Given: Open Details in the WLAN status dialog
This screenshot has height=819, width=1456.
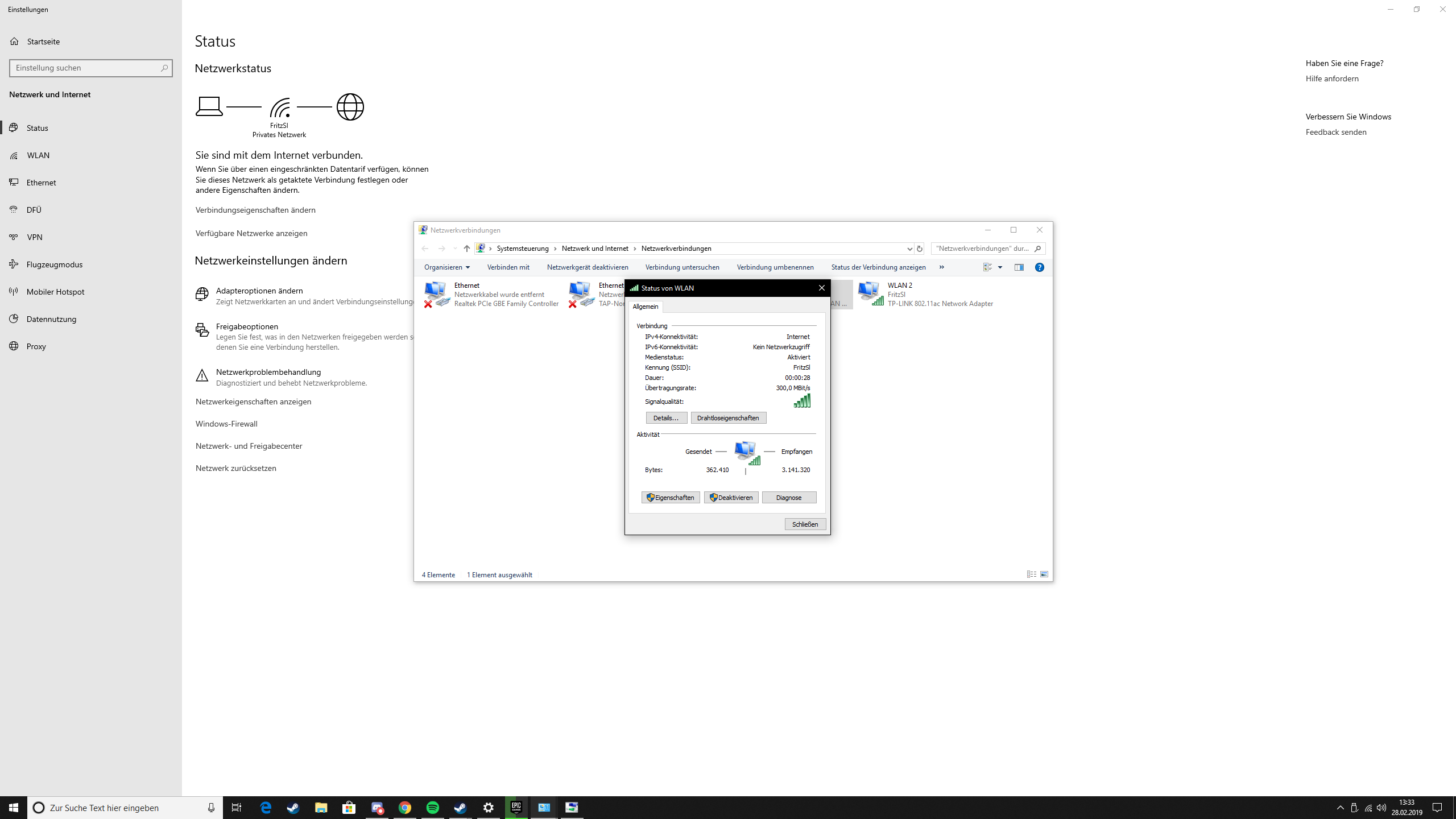Looking at the screenshot, I should click(x=665, y=417).
